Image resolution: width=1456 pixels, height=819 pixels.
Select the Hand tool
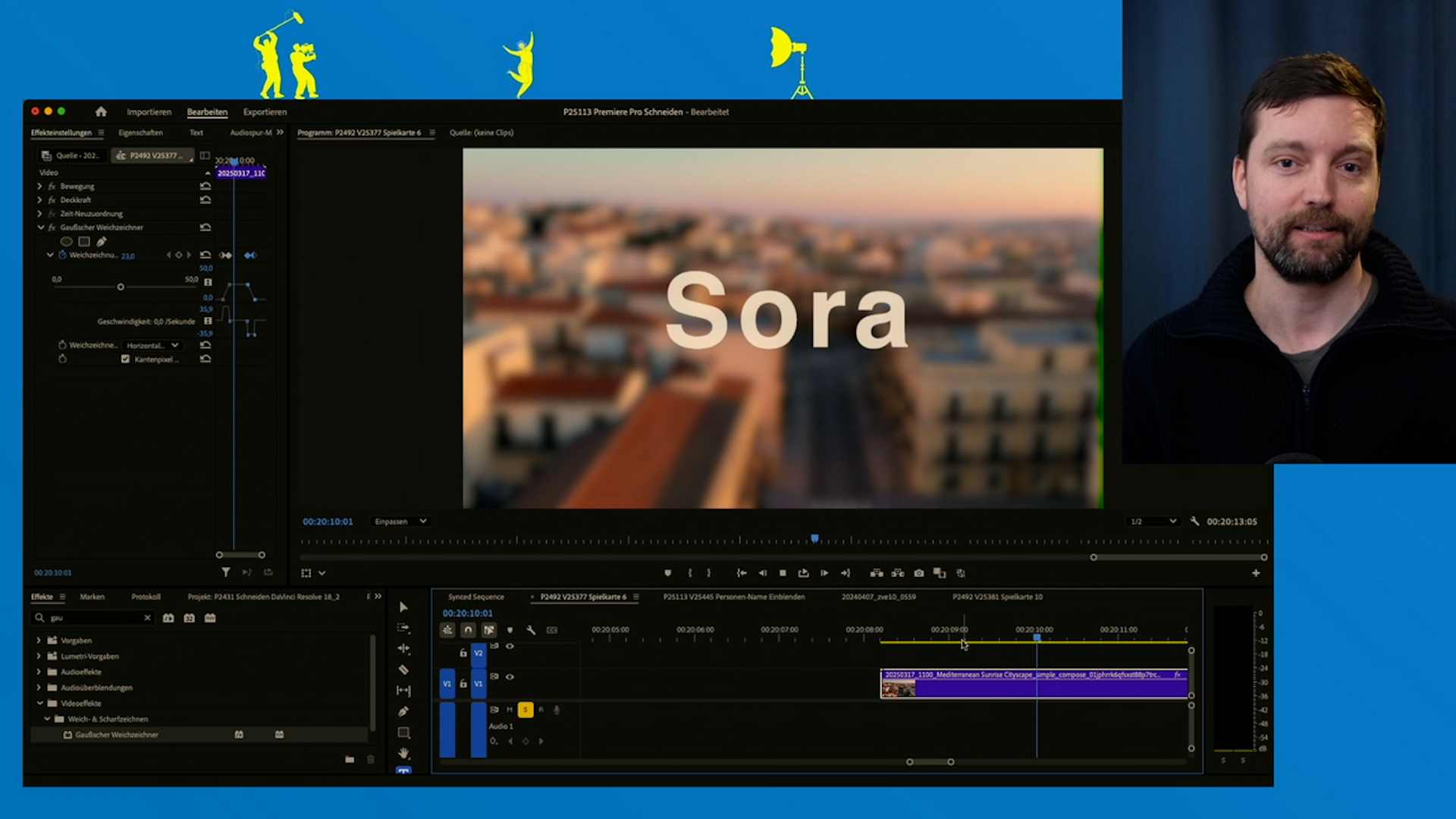point(403,753)
